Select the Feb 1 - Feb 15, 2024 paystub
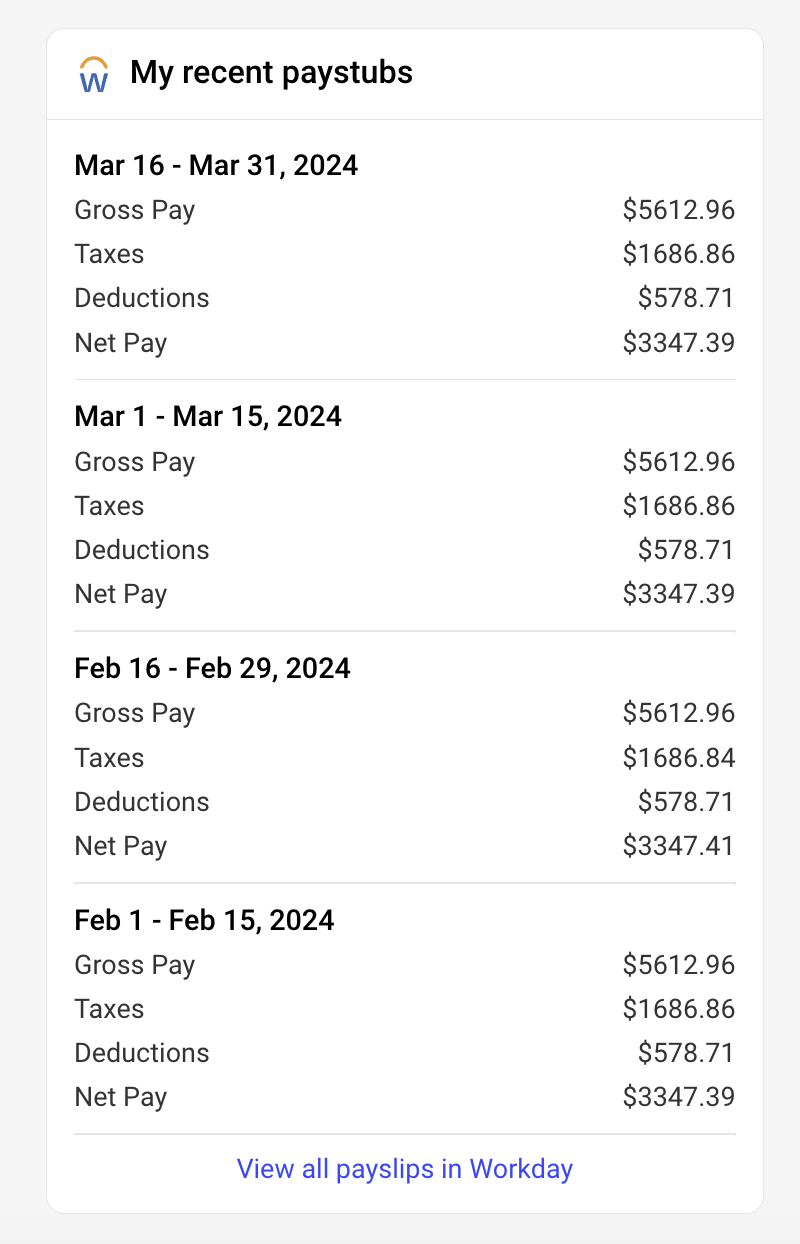The image size is (800, 1244). coord(204,920)
